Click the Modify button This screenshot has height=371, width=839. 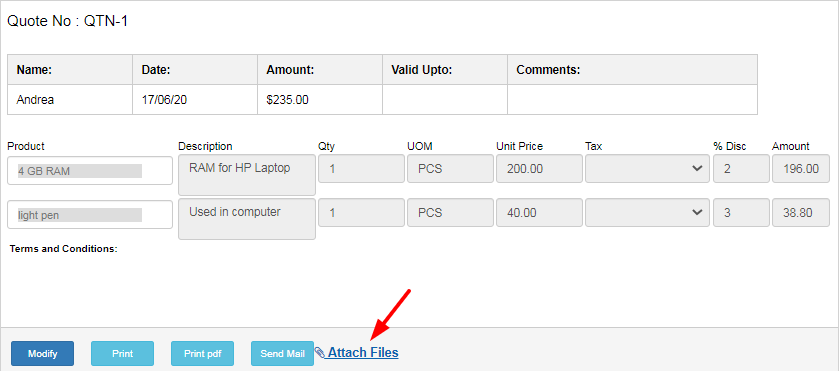tap(42, 353)
